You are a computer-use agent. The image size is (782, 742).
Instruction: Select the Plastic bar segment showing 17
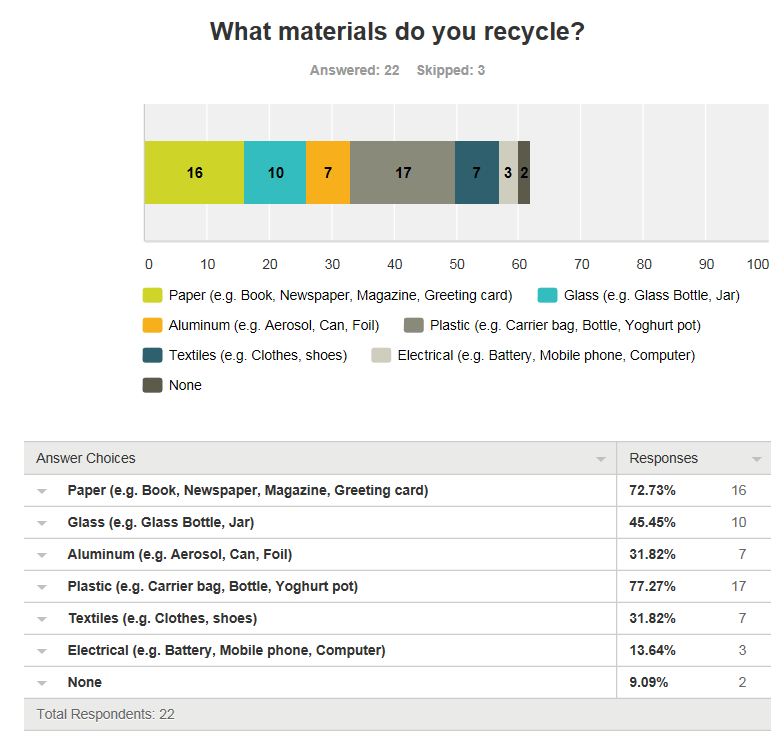click(x=402, y=173)
